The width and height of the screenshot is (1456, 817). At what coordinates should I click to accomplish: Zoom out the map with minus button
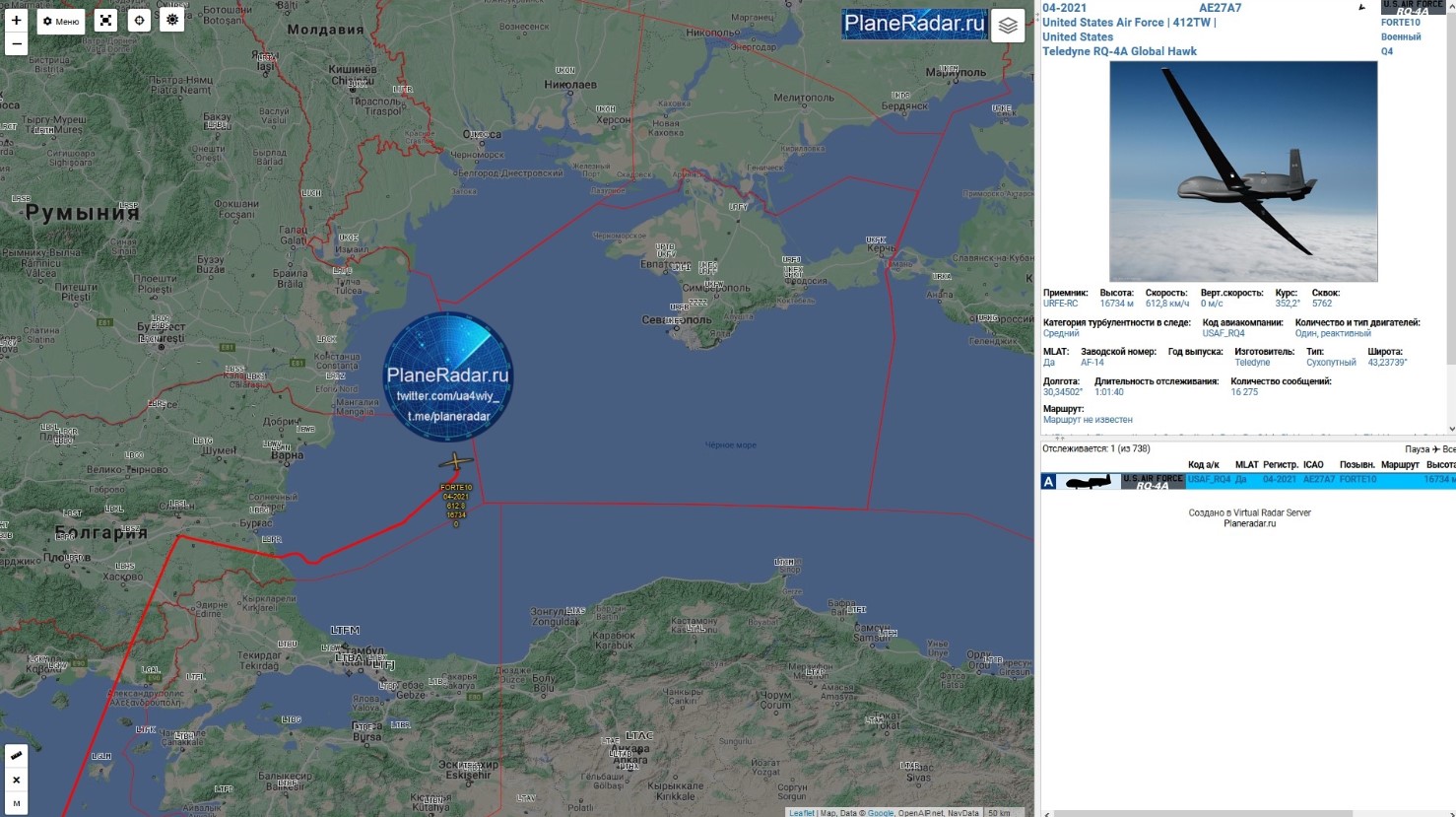pos(16,43)
